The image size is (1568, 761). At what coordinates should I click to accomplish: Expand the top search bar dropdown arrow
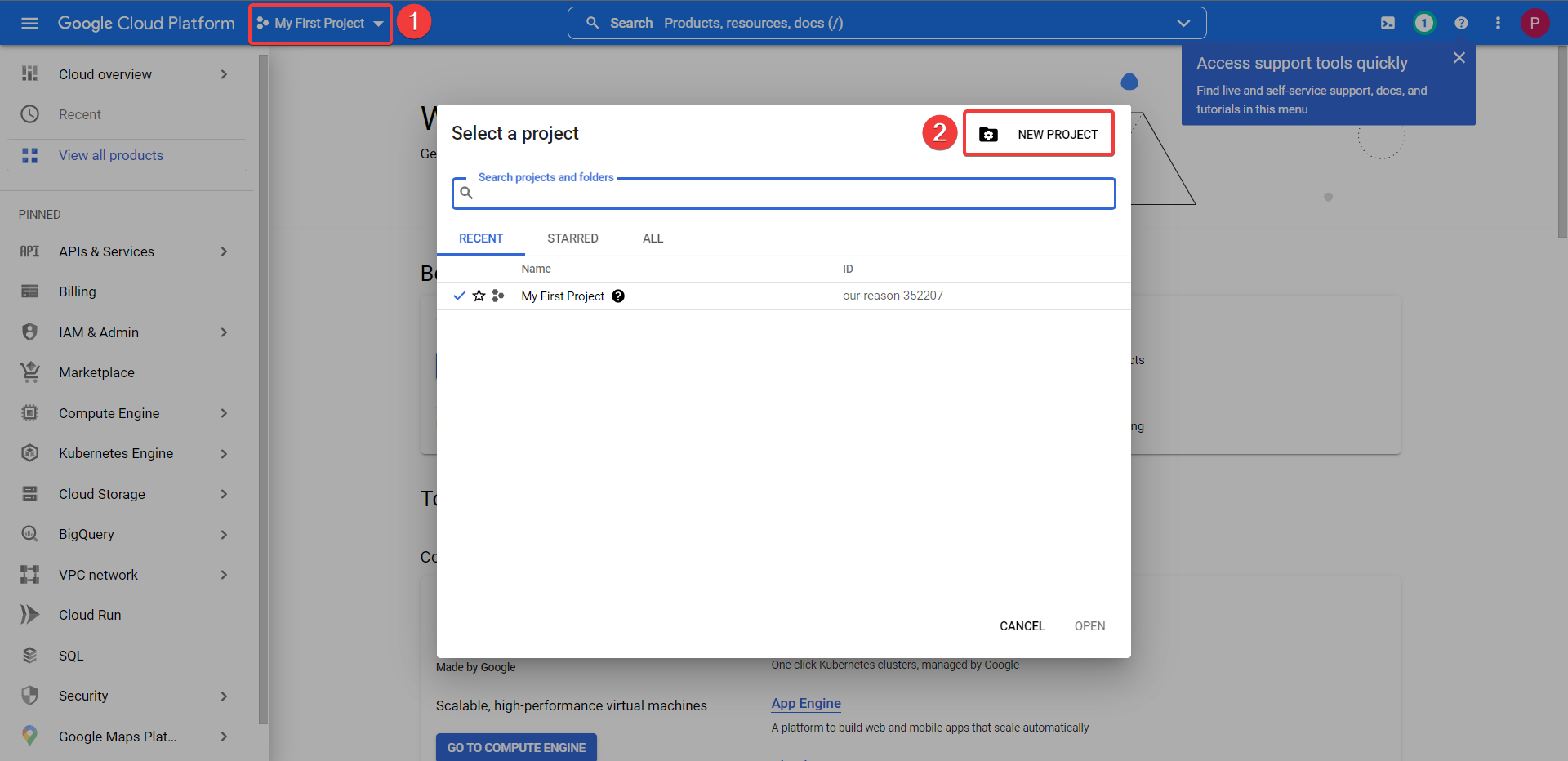pos(1183,23)
